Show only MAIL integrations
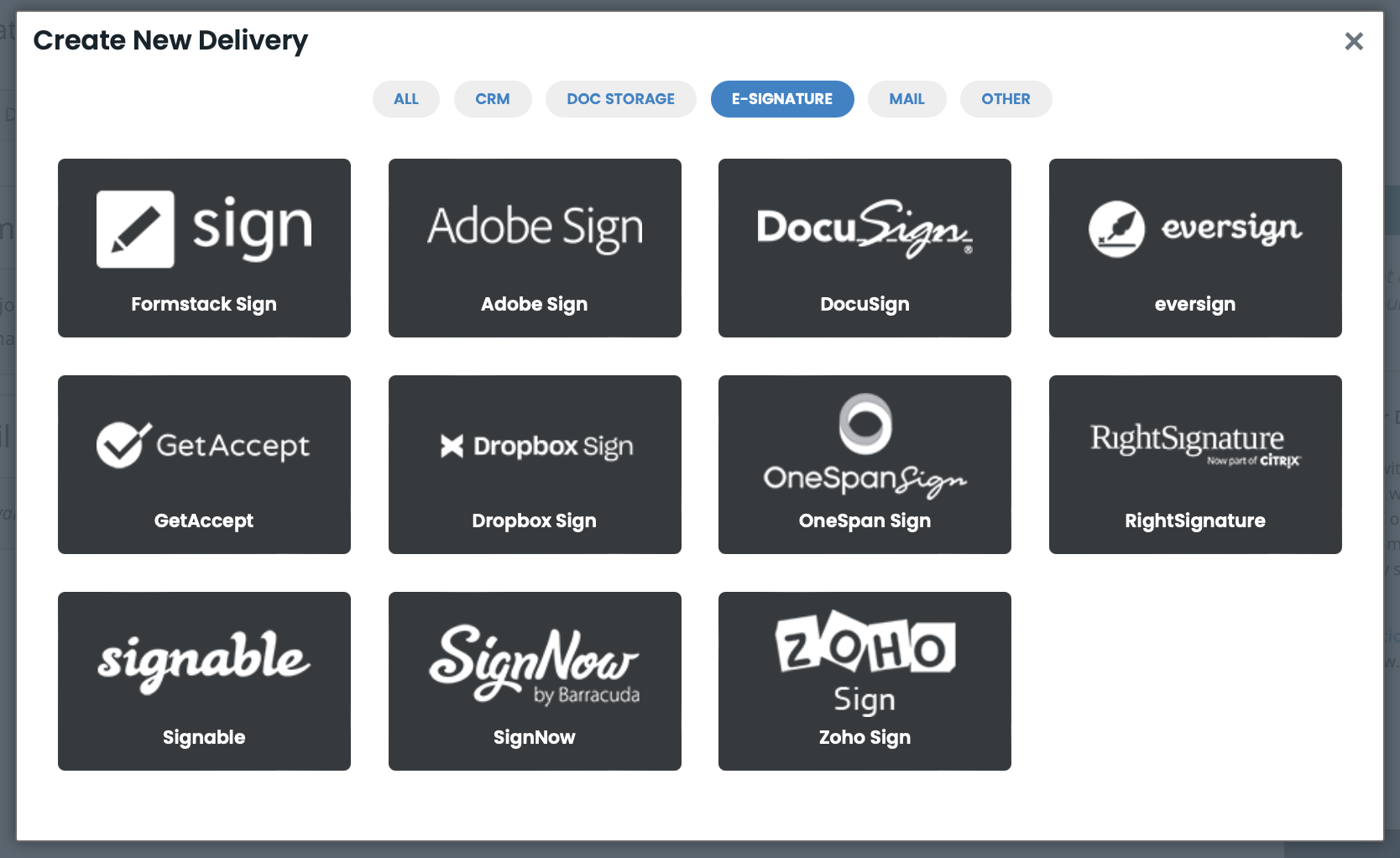This screenshot has width=1400, height=858. [x=906, y=98]
